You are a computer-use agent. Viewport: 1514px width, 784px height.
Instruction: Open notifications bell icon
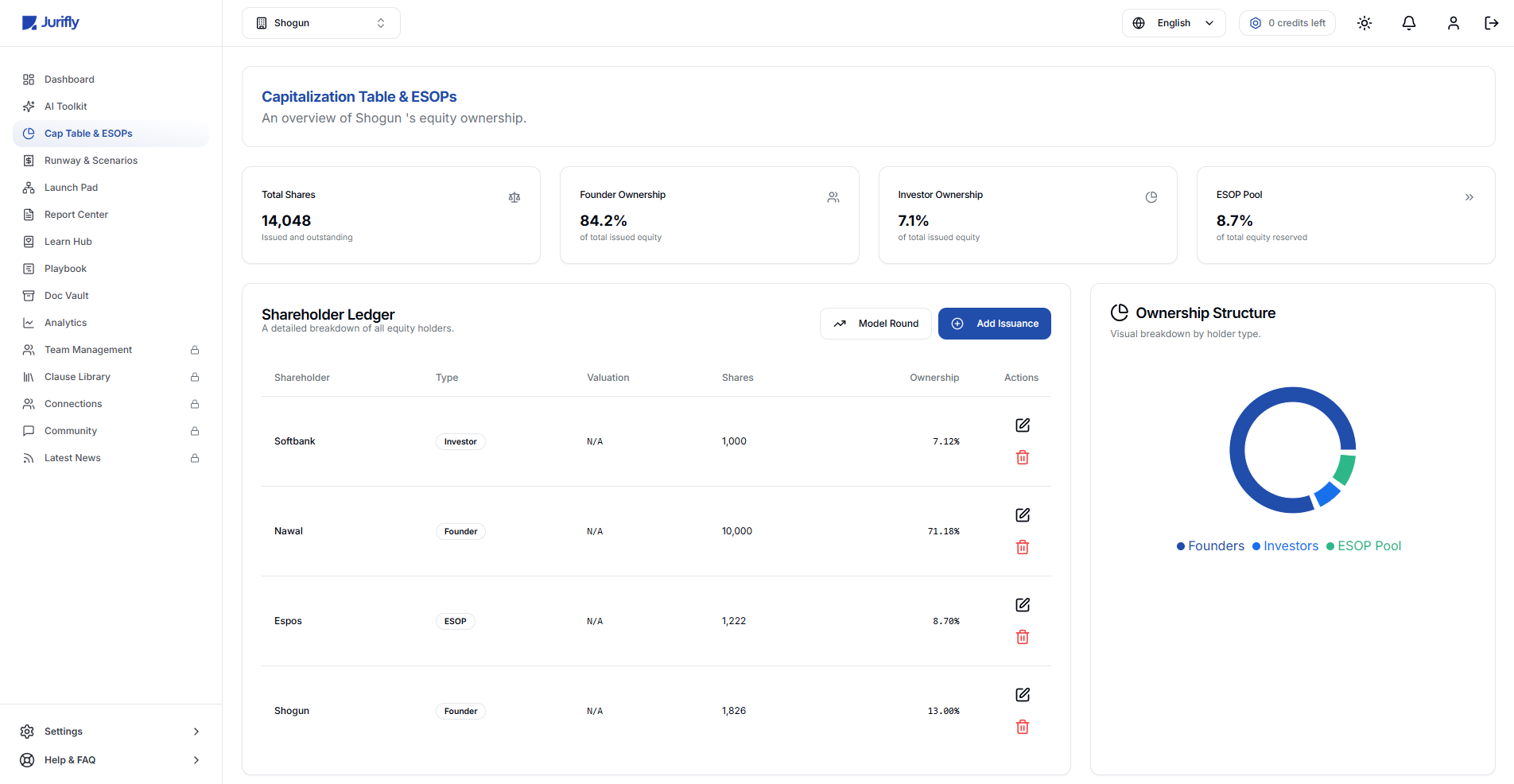pyautogui.click(x=1409, y=23)
